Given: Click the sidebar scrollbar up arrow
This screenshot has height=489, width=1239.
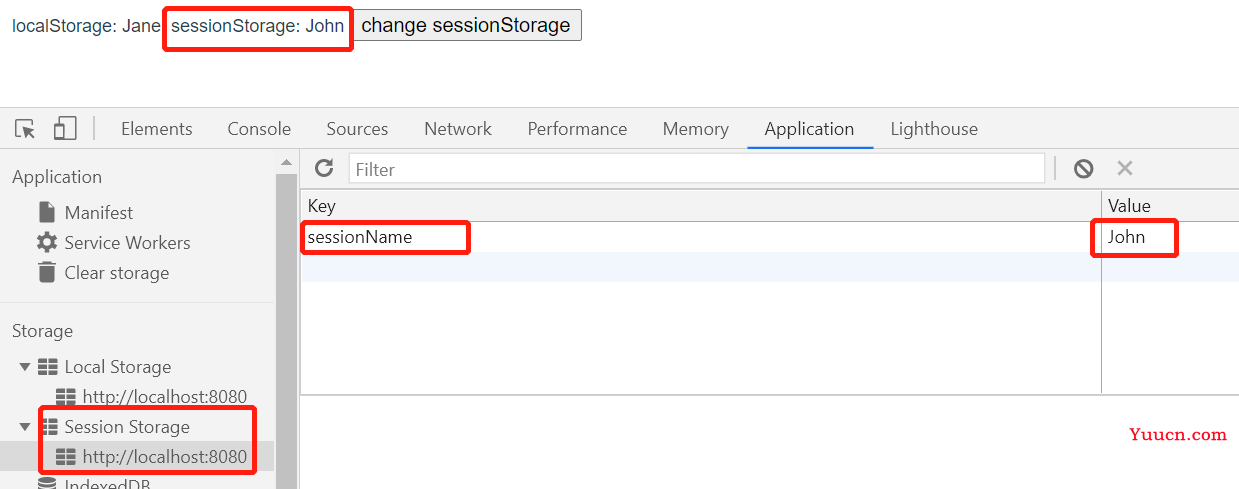Looking at the screenshot, I should pyautogui.click(x=286, y=162).
